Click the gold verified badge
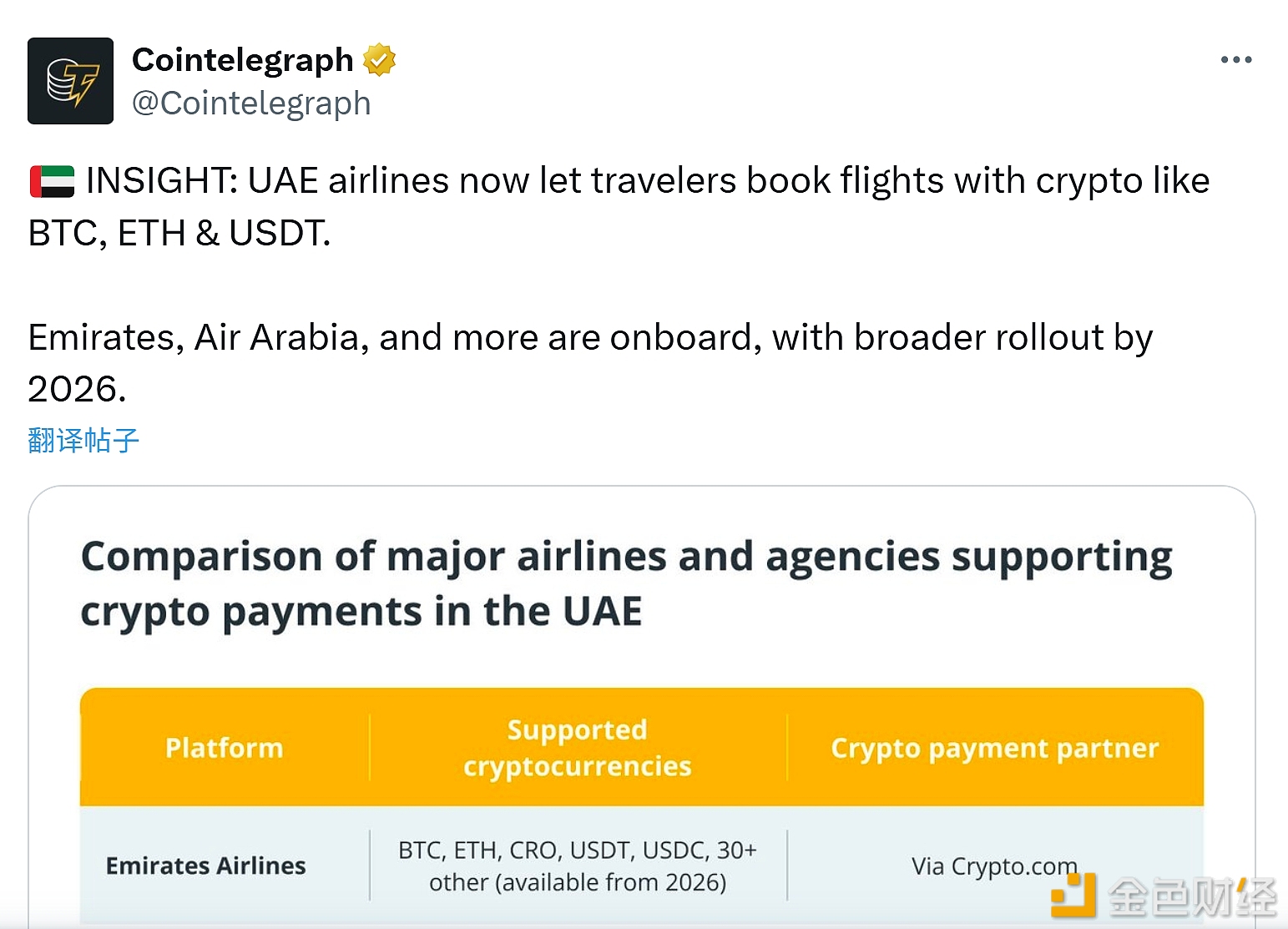The height and width of the screenshot is (929, 1288). (x=379, y=60)
